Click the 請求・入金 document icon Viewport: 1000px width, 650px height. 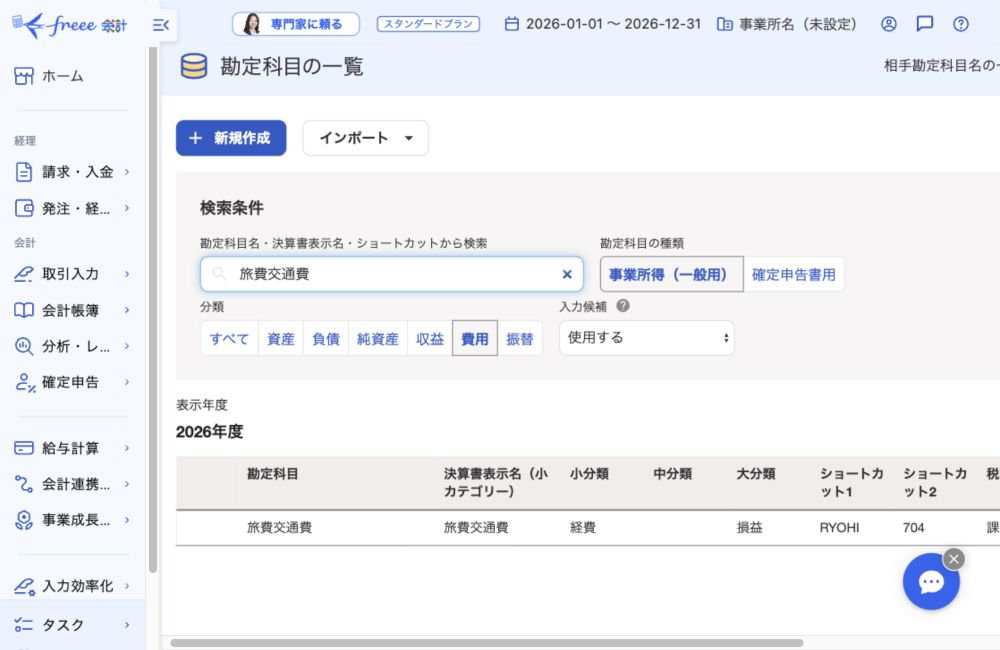(24, 172)
